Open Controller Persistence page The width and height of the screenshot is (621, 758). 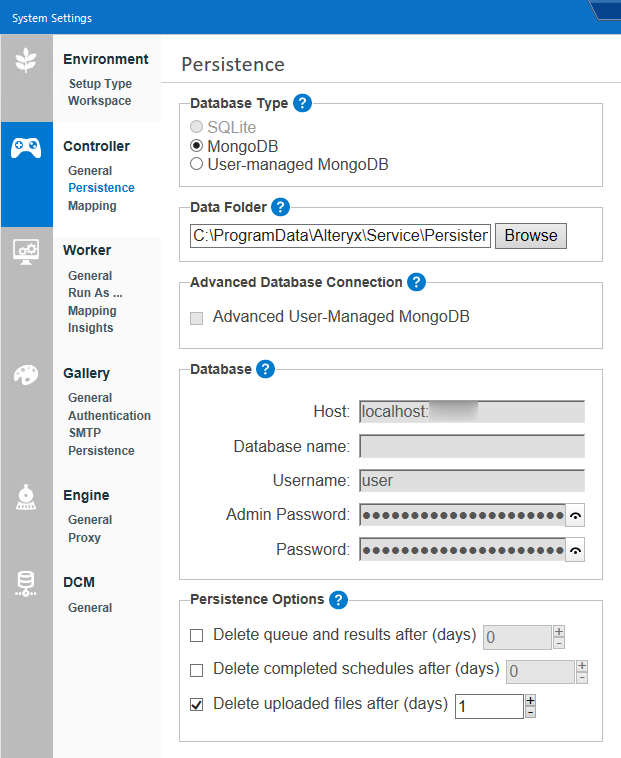click(x=101, y=188)
